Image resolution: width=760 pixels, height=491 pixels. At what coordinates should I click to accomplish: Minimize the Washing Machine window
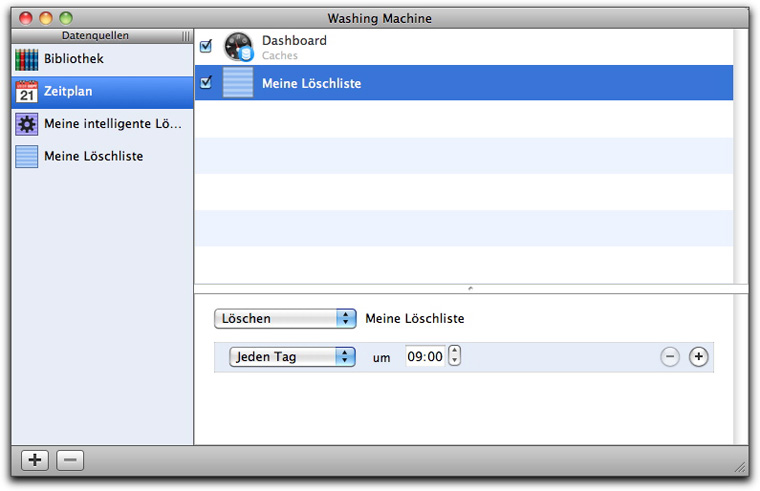click(46, 18)
